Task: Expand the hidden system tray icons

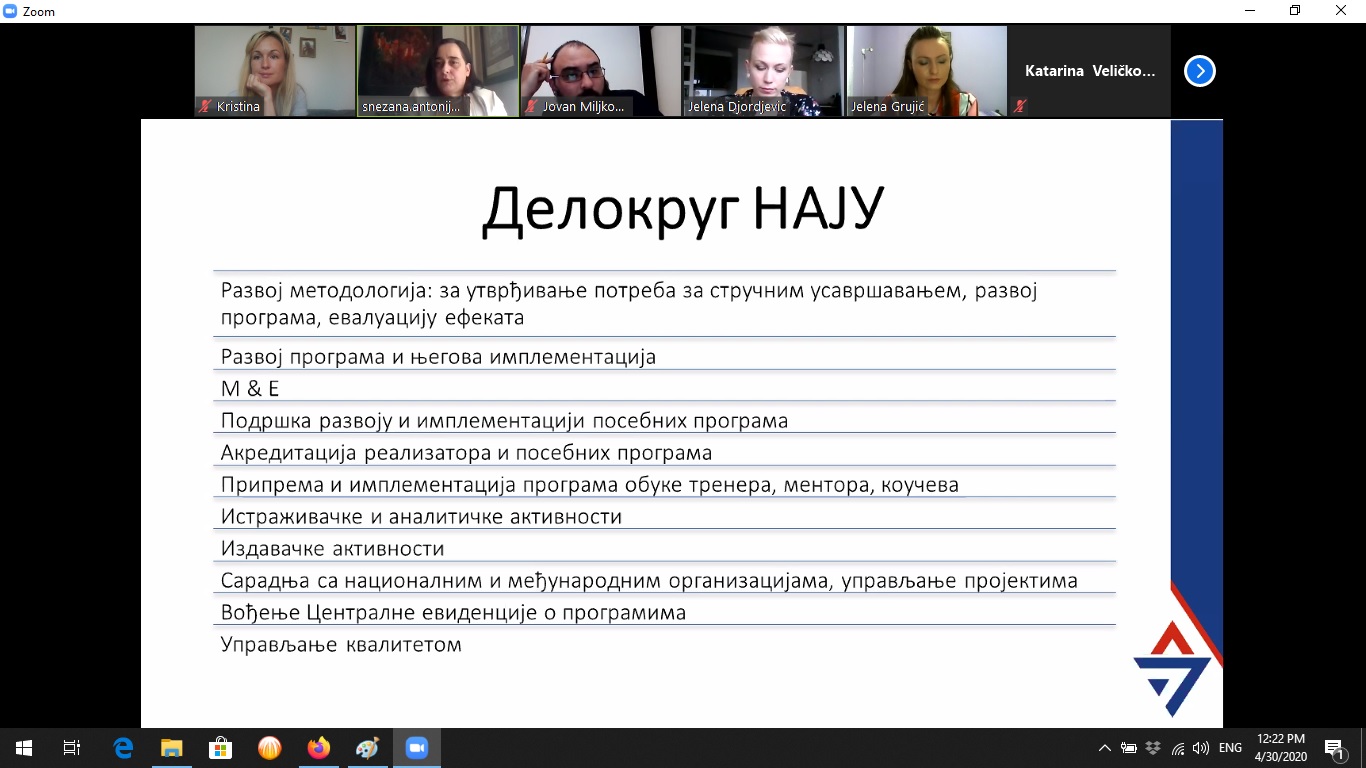Action: [x=1104, y=748]
